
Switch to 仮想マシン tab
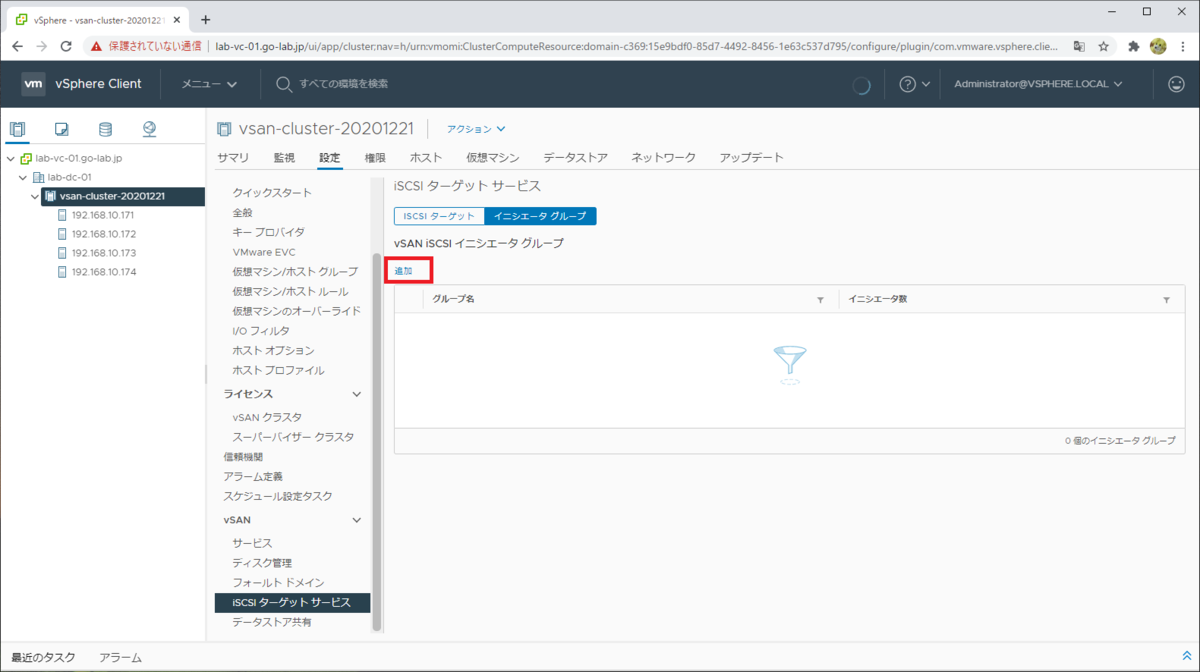tap(493, 157)
